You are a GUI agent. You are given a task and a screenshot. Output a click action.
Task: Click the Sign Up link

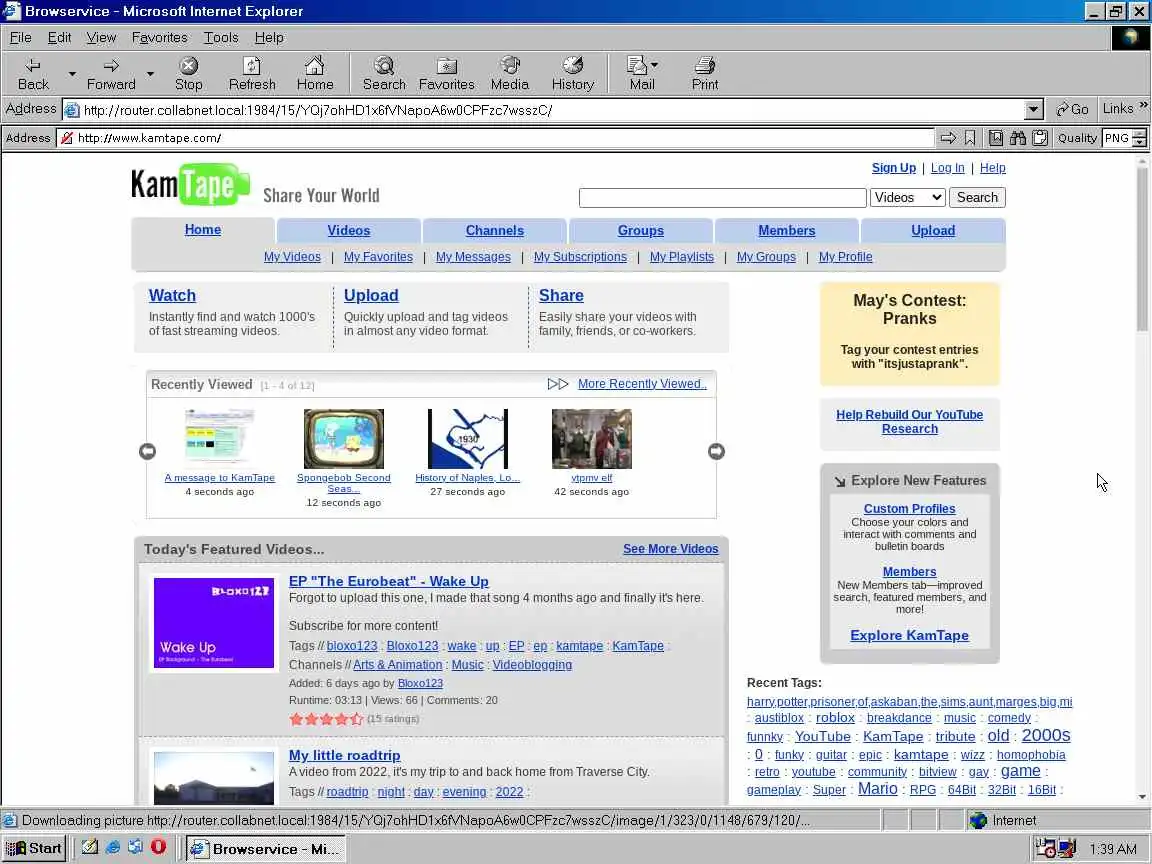893,168
